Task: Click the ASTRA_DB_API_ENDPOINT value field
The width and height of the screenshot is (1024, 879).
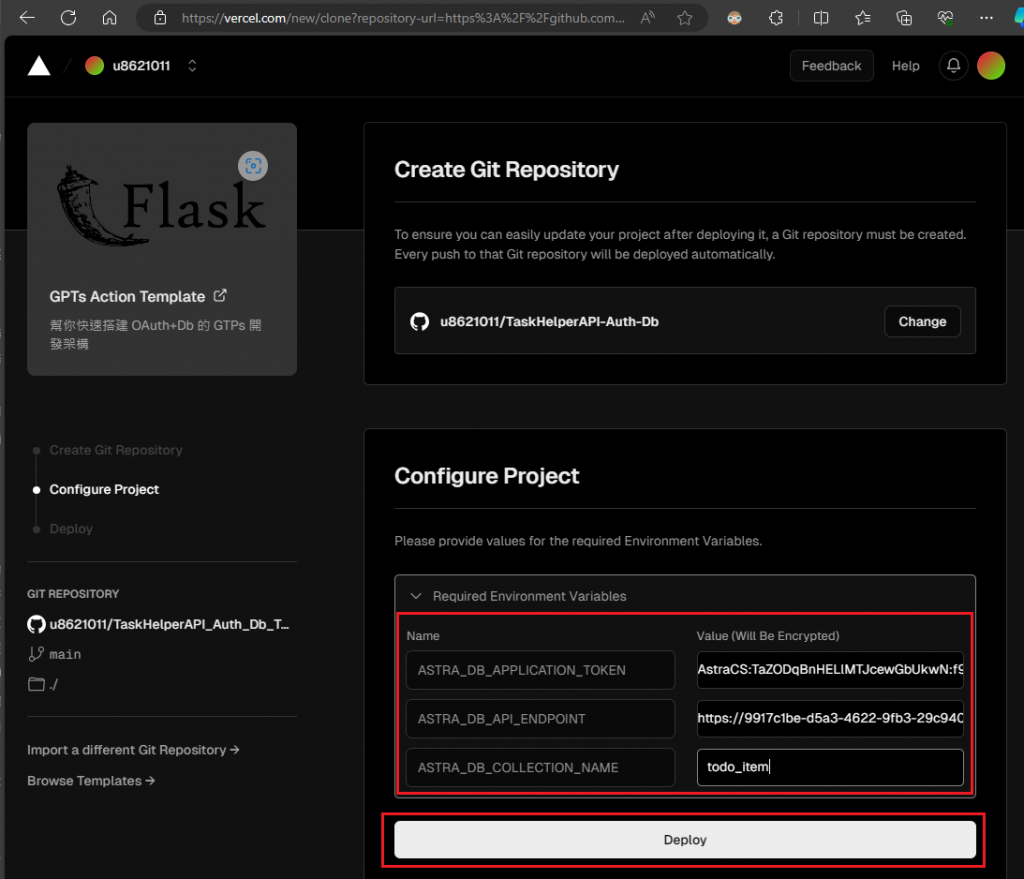Action: point(830,719)
